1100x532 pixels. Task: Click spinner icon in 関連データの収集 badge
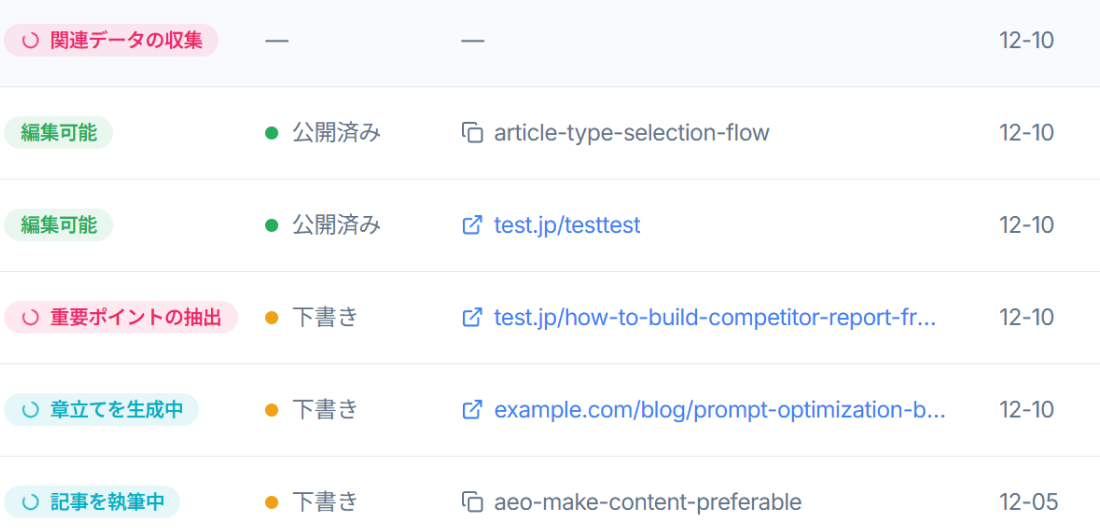(x=30, y=41)
